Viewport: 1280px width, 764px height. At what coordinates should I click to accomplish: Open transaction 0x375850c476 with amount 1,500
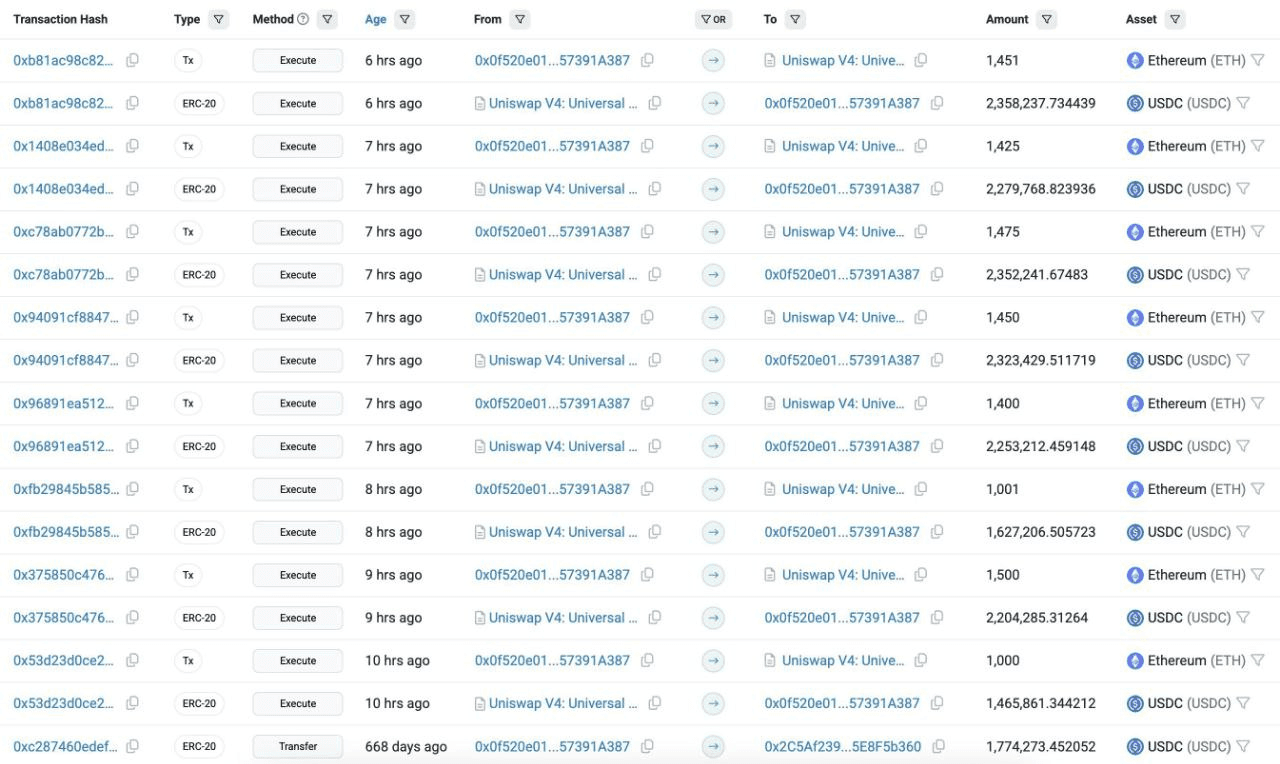click(63, 575)
